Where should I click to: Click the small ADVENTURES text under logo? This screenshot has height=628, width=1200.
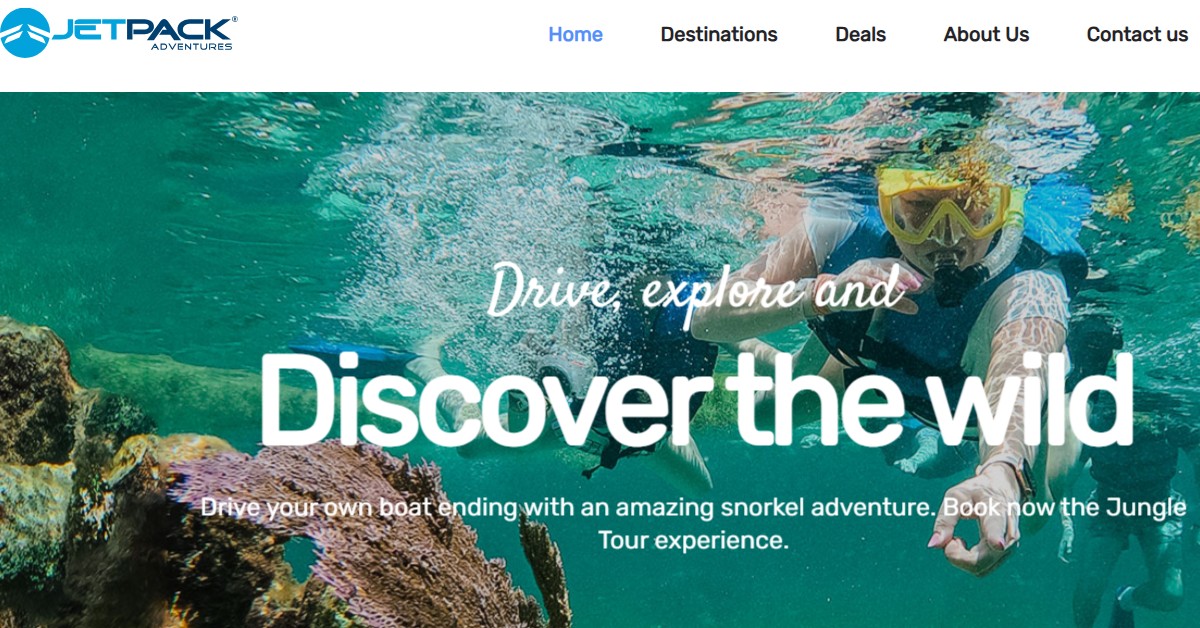coord(191,46)
